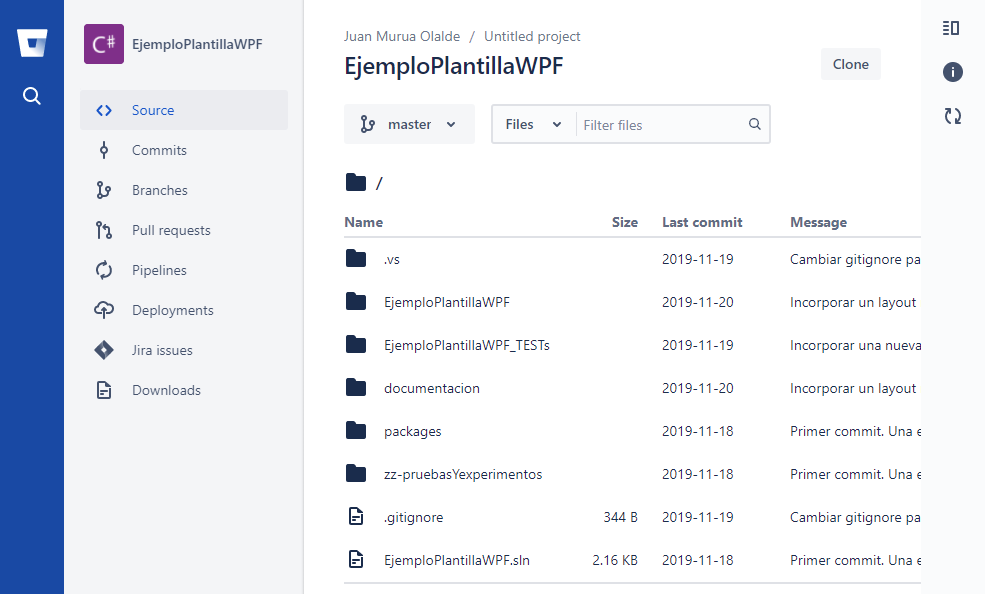Click the C# repository avatar
The image size is (985, 594).
pyautogui.click(x=104, y=44)
